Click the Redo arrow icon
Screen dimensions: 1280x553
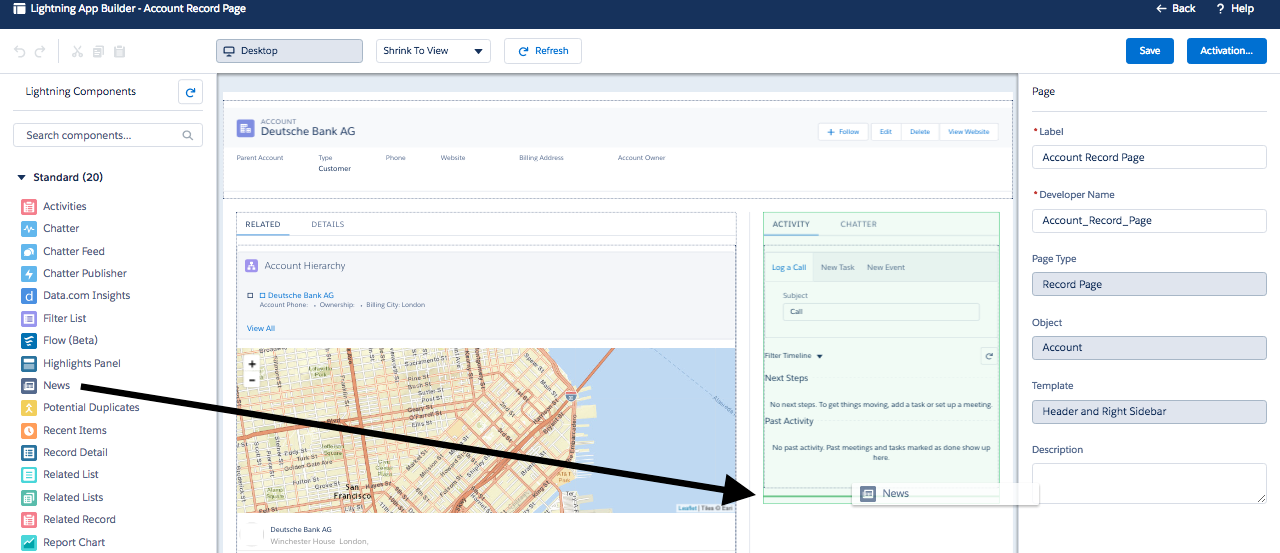40,51
